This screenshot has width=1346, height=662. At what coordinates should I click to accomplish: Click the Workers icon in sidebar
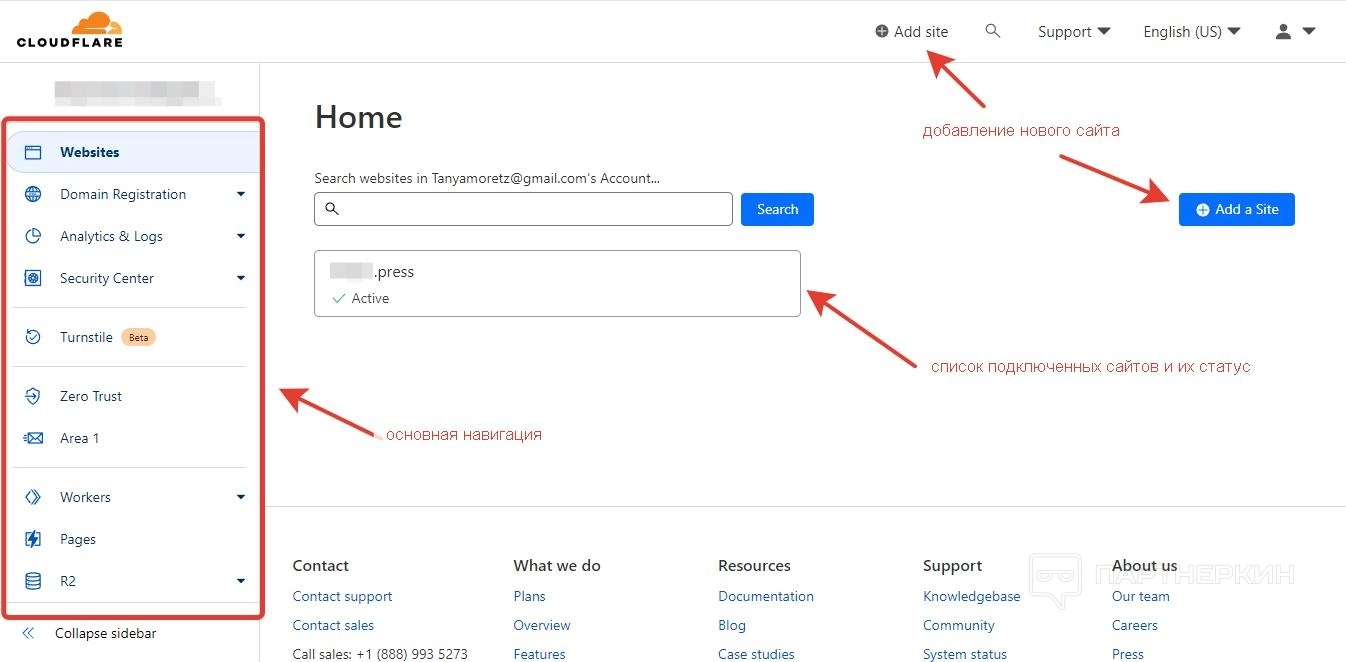tap(33, 497)
